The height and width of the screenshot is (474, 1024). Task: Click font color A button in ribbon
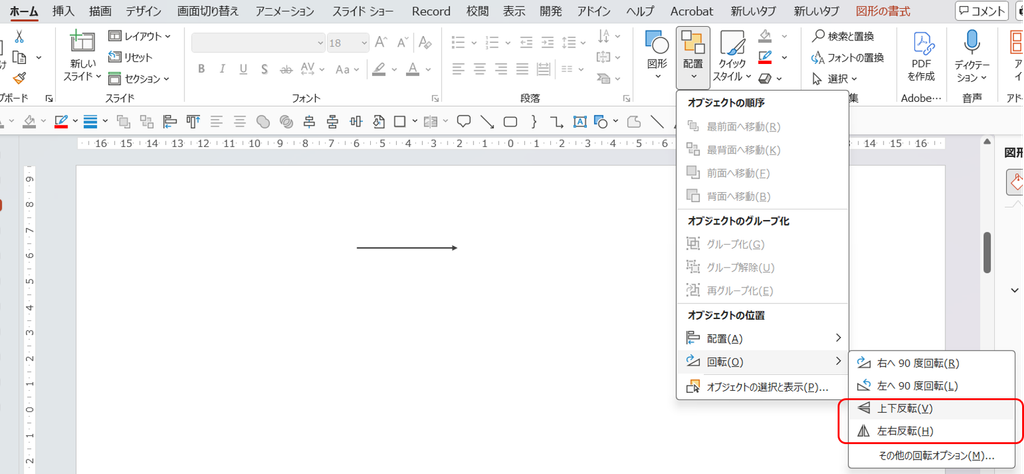point(412,69)
